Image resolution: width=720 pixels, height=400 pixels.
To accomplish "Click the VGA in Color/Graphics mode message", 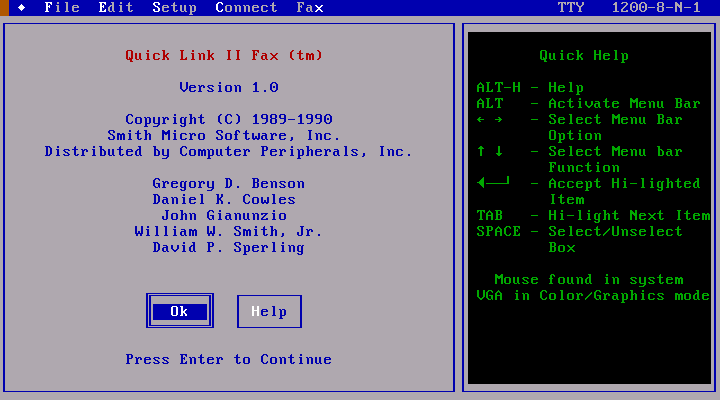I will pos(593,296).
